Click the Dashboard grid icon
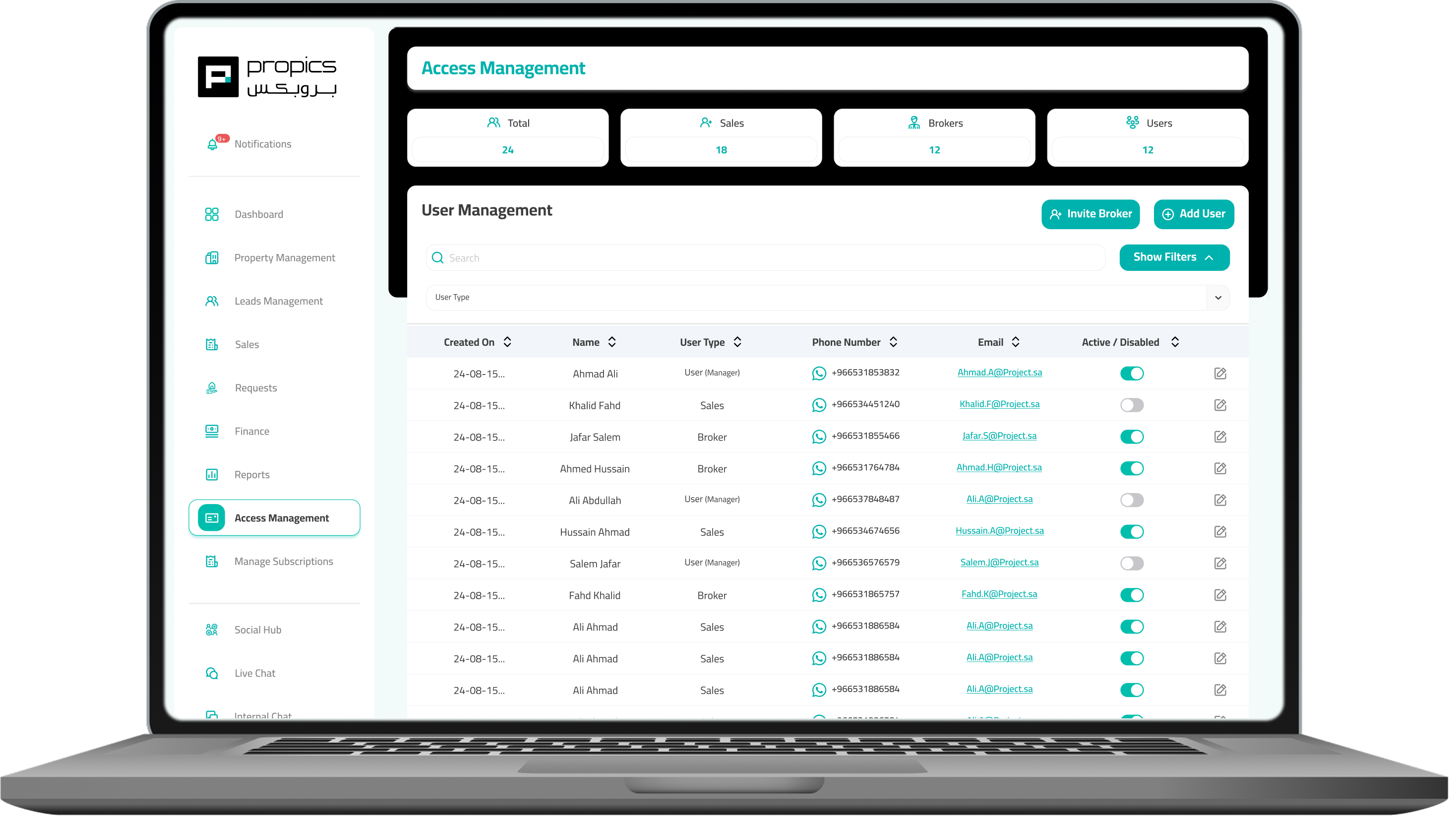Viewport: 1456px width, 822px height. tap(212, 215)
